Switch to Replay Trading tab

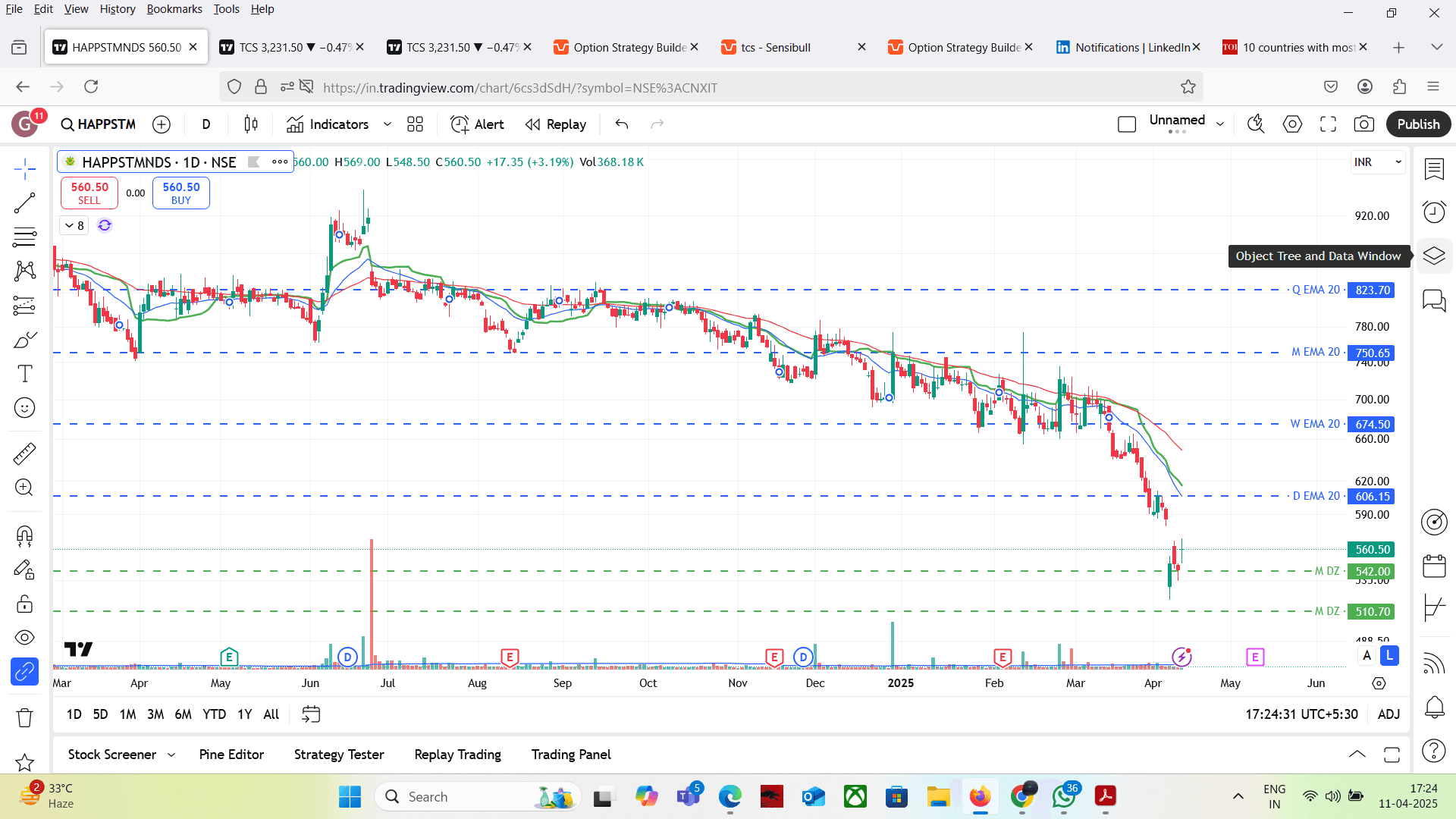[x=457, y=755]
